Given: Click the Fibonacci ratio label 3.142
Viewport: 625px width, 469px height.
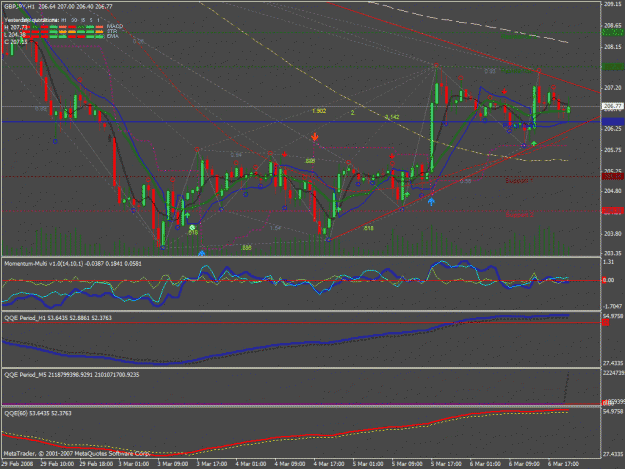Looking at the screenshot, I should point(392,117).
